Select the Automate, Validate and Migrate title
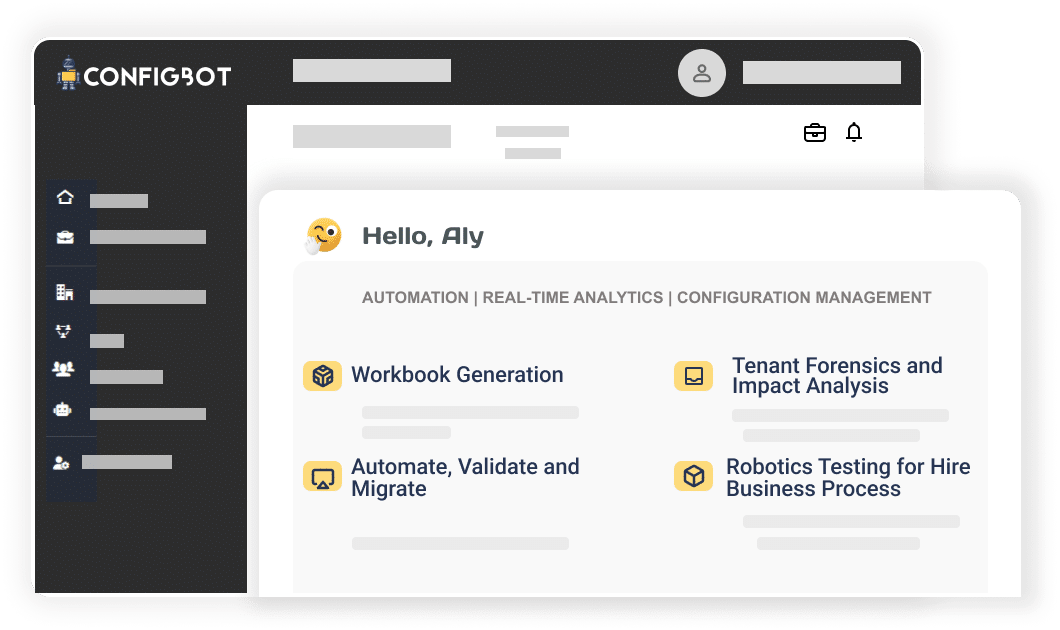Viewport: 1060px width, 630px height. pyautogui.click(x=465, y=478)
